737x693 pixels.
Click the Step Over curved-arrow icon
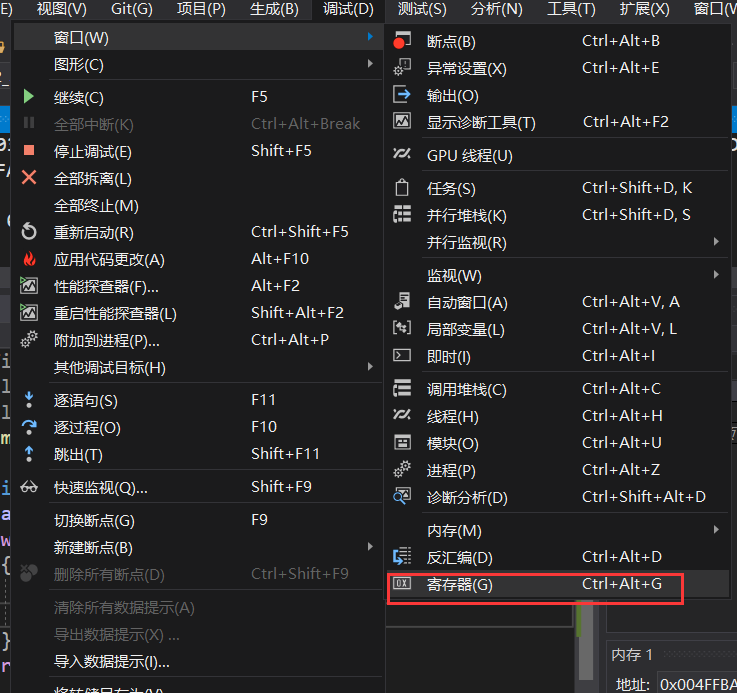point(29,427)
